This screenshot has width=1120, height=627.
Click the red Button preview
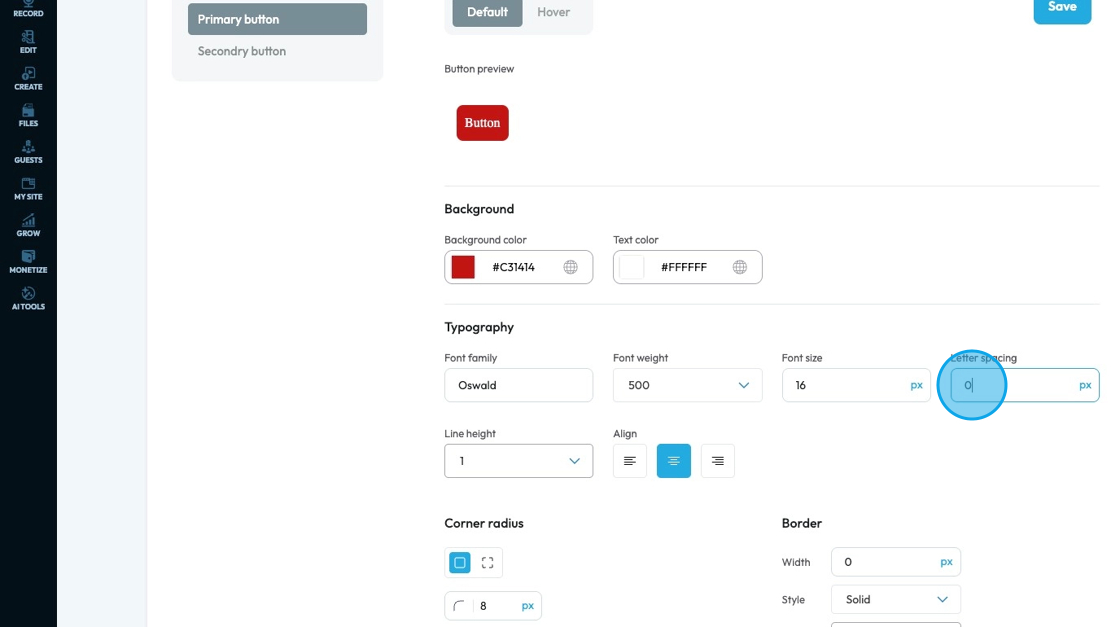tap(482, 123)
